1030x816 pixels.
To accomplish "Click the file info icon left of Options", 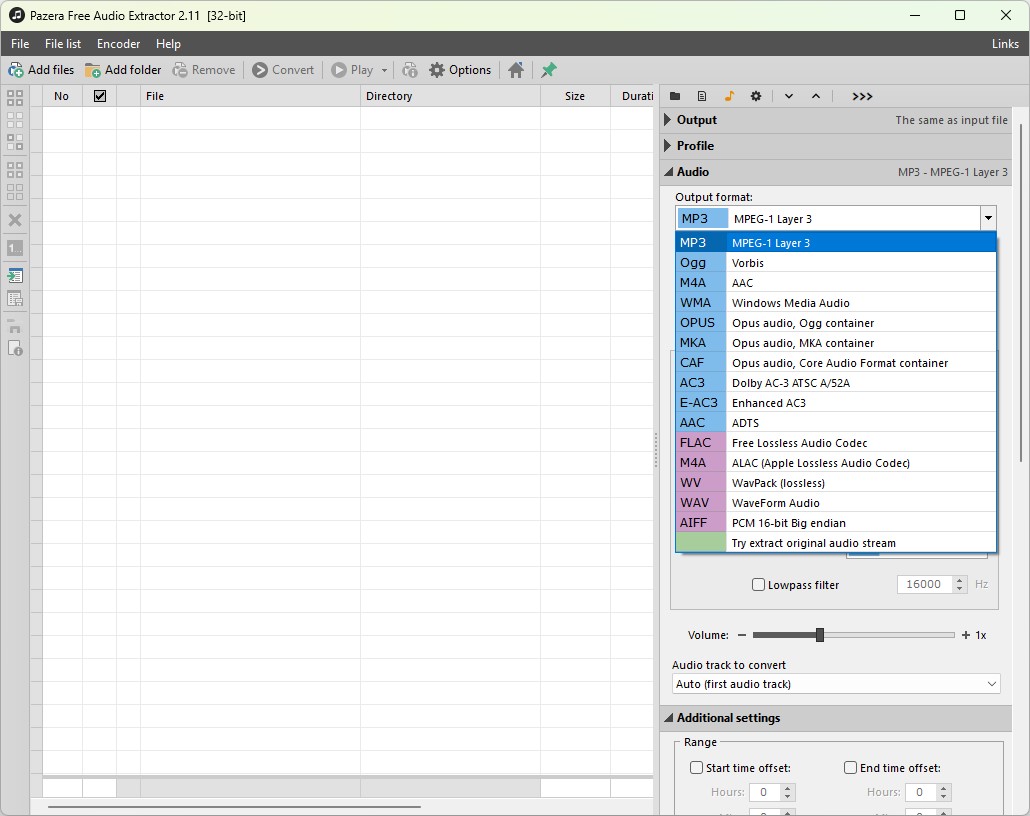I will tap(410, 70).
